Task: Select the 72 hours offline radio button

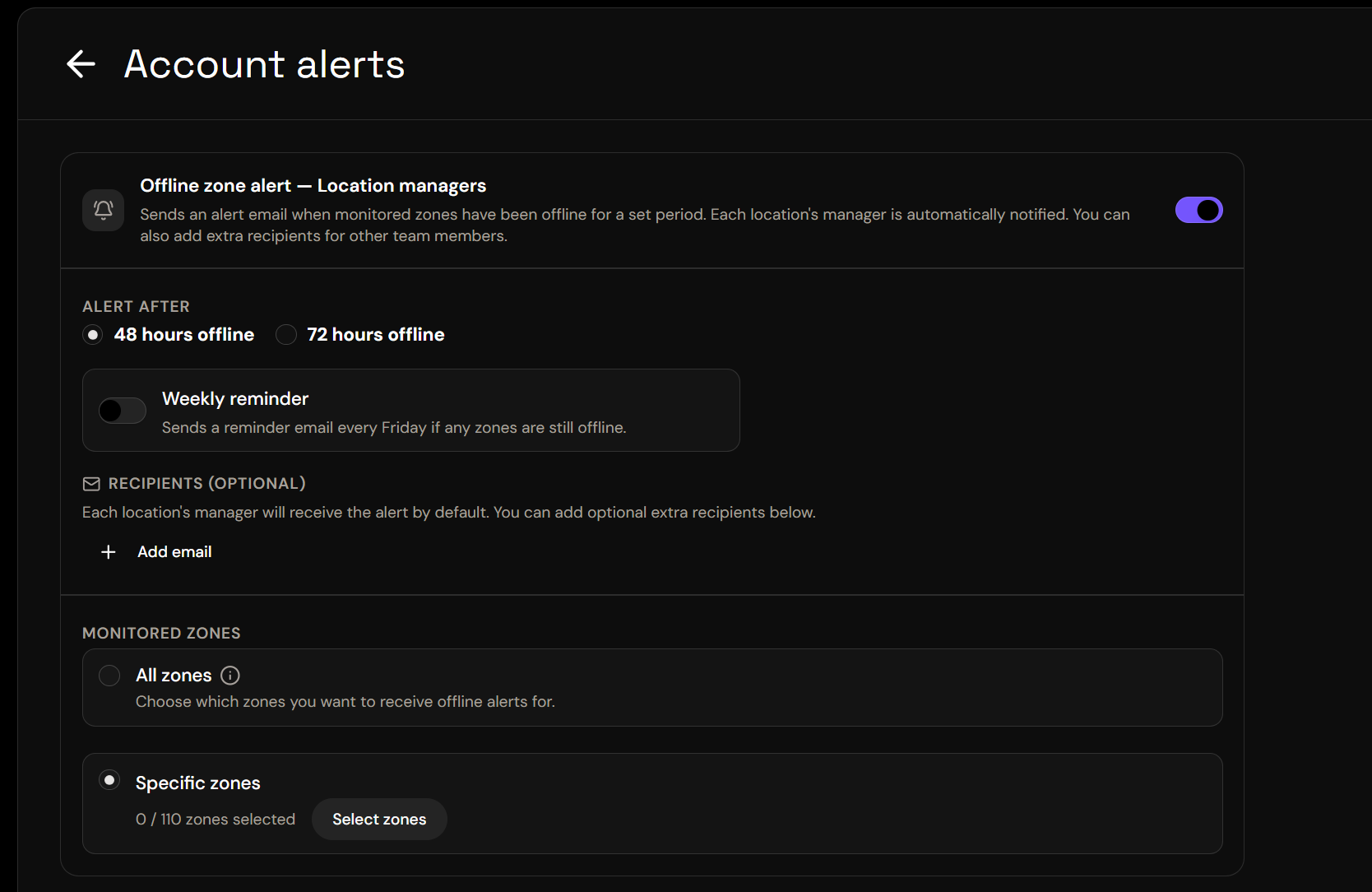Action: pos(286,335)
